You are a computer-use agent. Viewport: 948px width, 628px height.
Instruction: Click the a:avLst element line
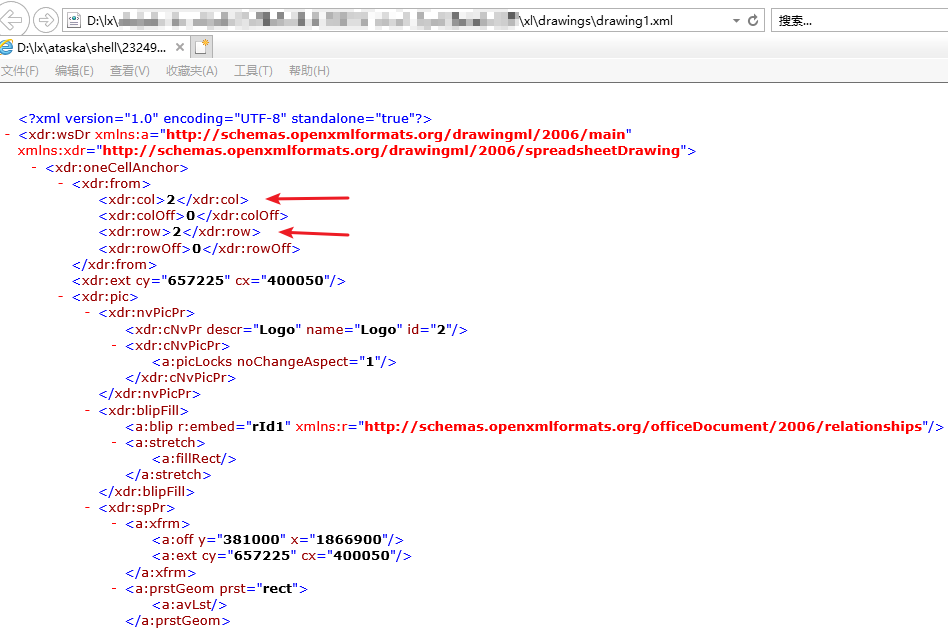189,604
